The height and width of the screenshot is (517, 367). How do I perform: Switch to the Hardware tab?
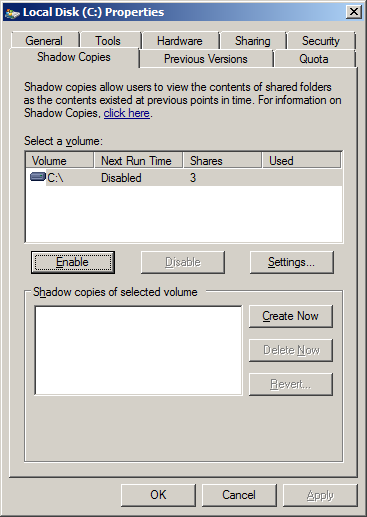pos(180,41)
